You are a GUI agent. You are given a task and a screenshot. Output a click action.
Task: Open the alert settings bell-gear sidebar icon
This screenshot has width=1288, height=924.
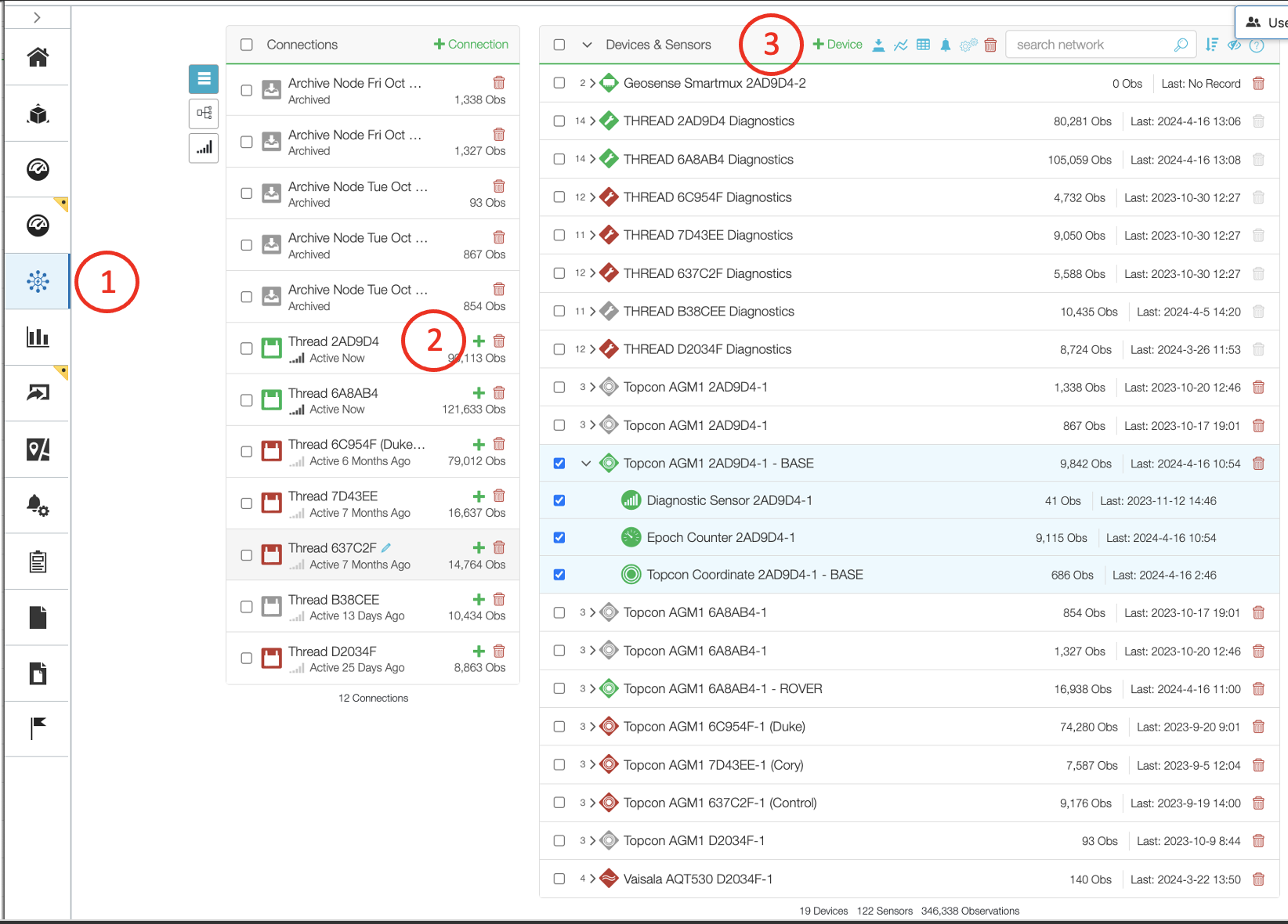coord(38,505)
